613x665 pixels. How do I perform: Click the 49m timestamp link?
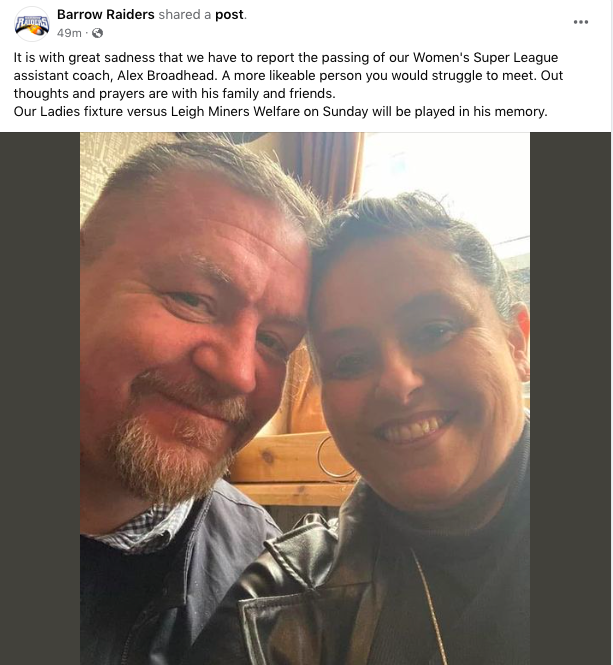[x=69, y=33]
